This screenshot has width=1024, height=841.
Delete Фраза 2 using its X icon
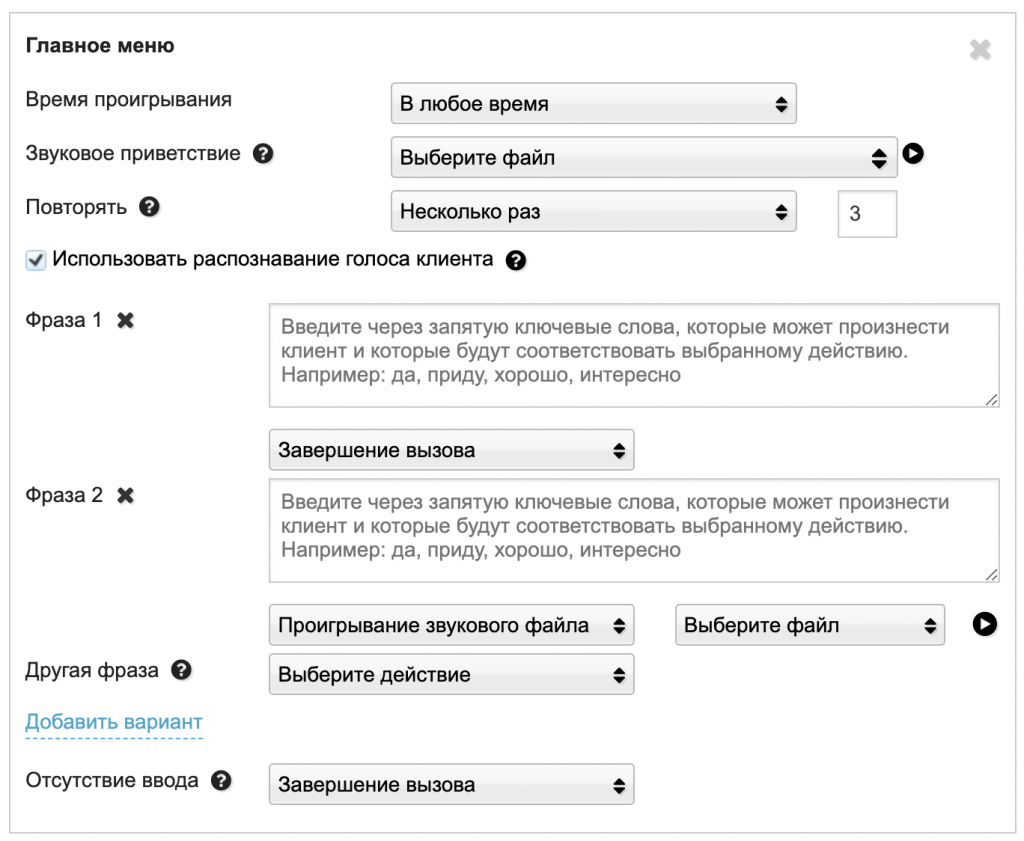(125, 495)
